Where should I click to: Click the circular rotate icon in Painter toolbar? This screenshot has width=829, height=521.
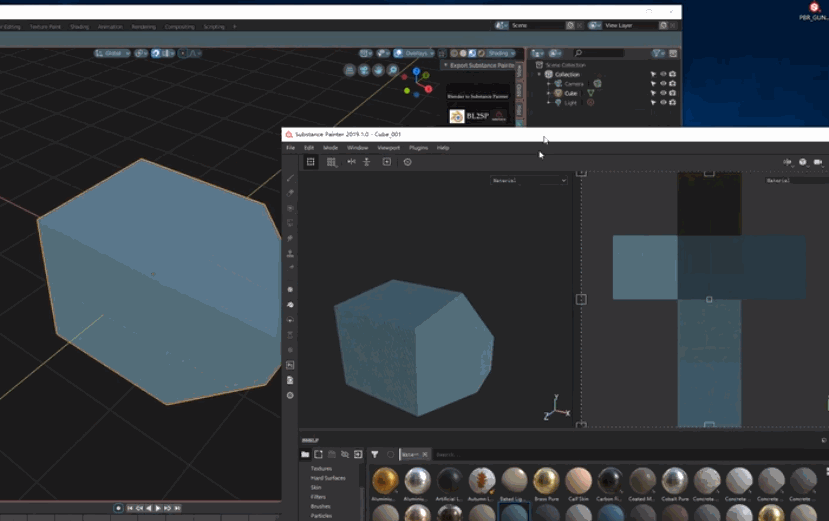[x=407, y=162]
